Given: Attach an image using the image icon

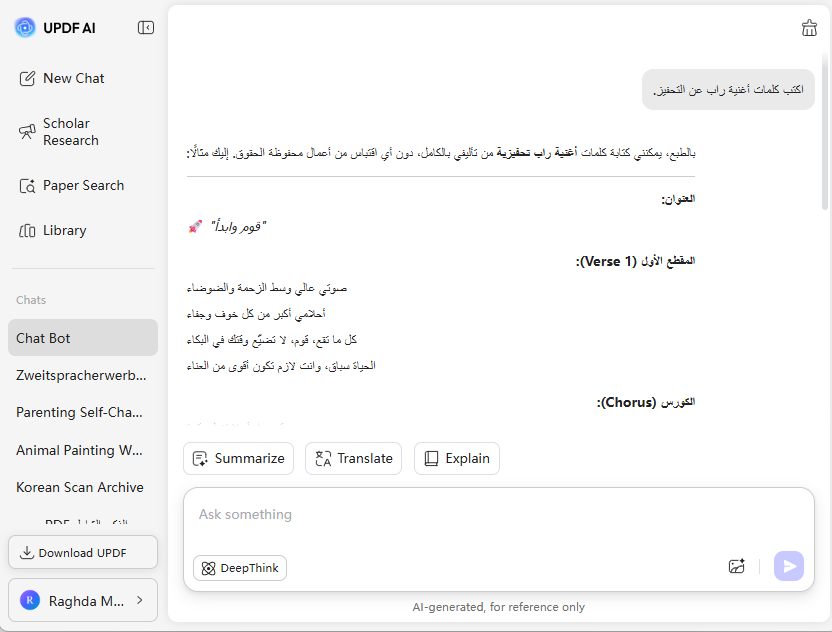Looking at the screenshot, I should click(x=737, y=567).
